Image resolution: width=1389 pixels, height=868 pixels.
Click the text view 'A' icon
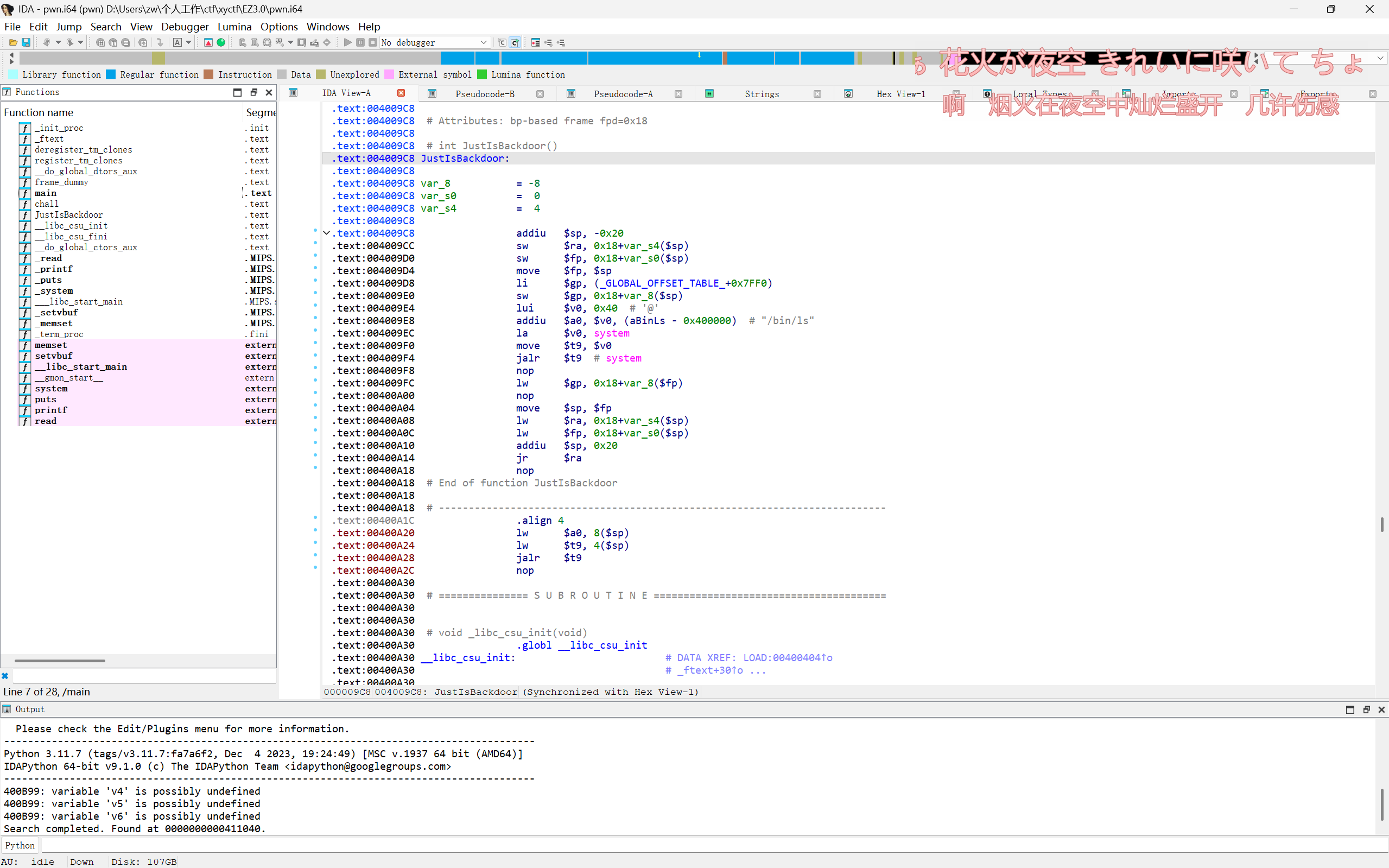(177, 42)
